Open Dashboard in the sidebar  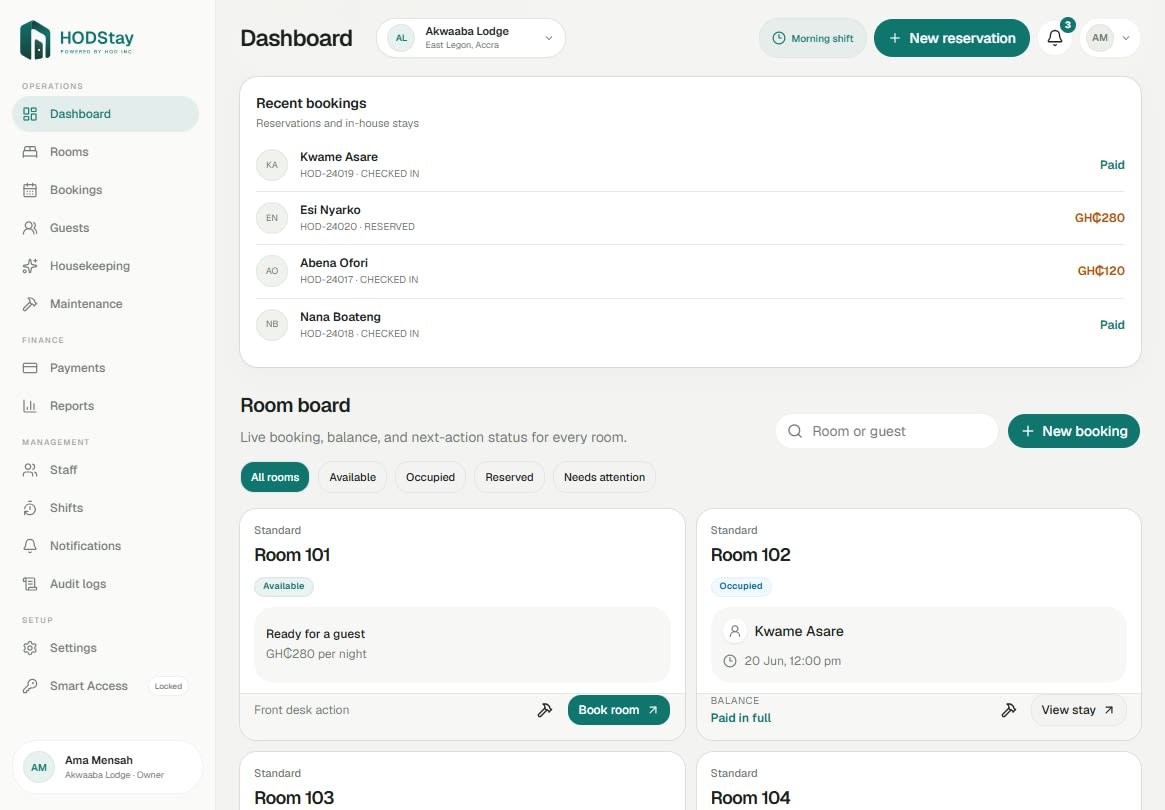[106, 114]
